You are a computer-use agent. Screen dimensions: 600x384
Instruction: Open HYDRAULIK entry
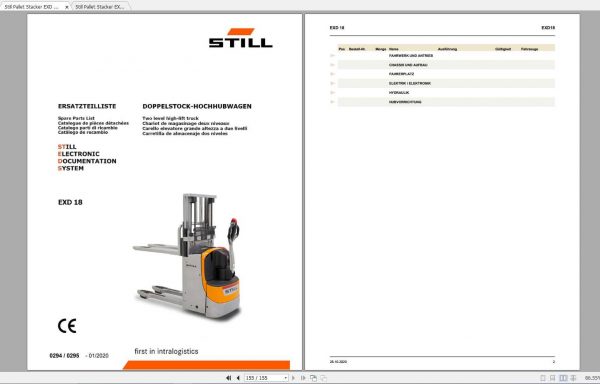click(x=399, y=93)
